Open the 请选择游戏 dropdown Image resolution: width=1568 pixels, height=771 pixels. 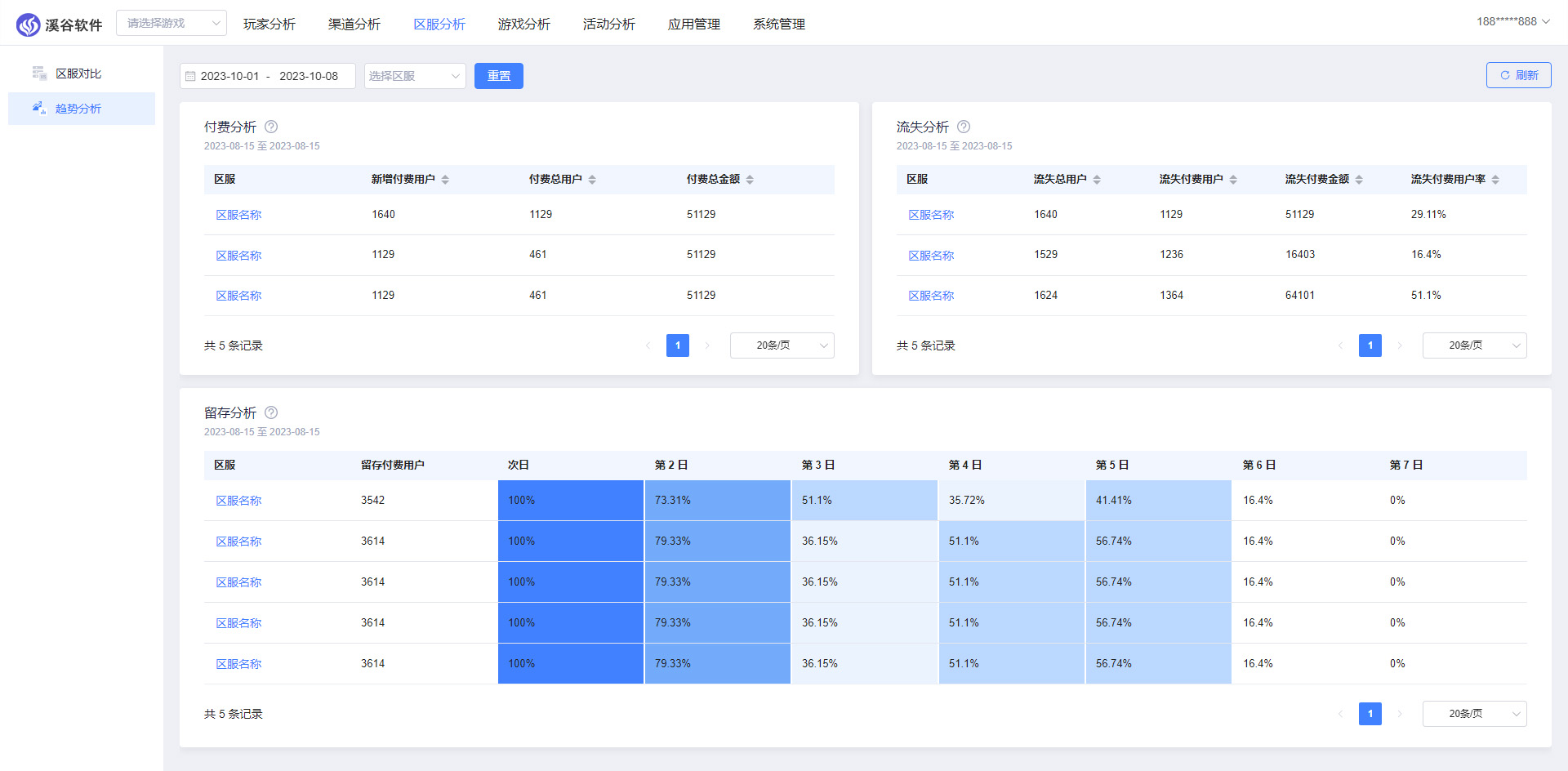171,23
